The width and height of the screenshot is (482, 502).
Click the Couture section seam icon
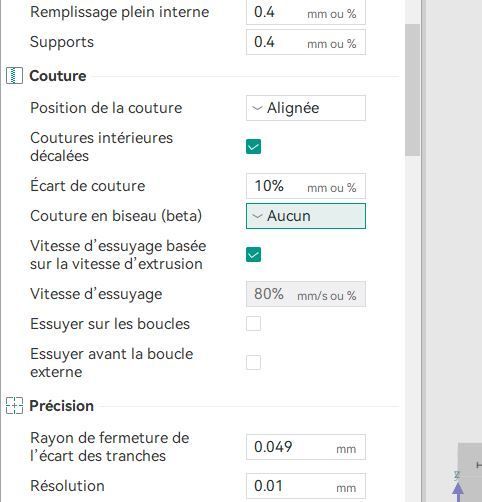click(x=14, y=75)
